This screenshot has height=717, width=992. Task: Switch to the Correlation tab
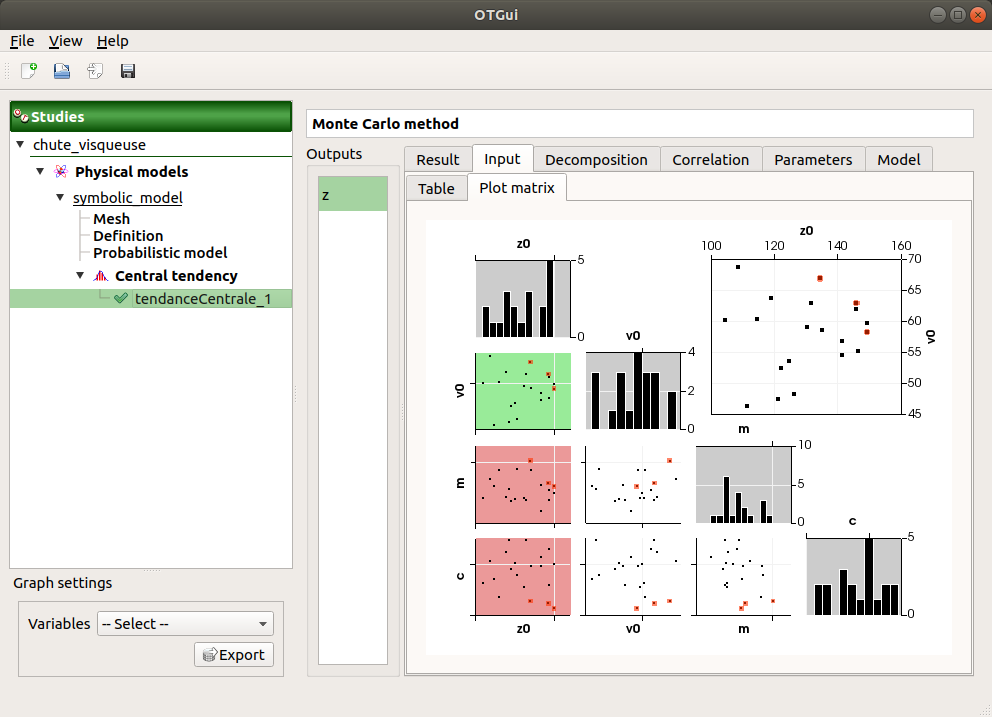(710, 158)
